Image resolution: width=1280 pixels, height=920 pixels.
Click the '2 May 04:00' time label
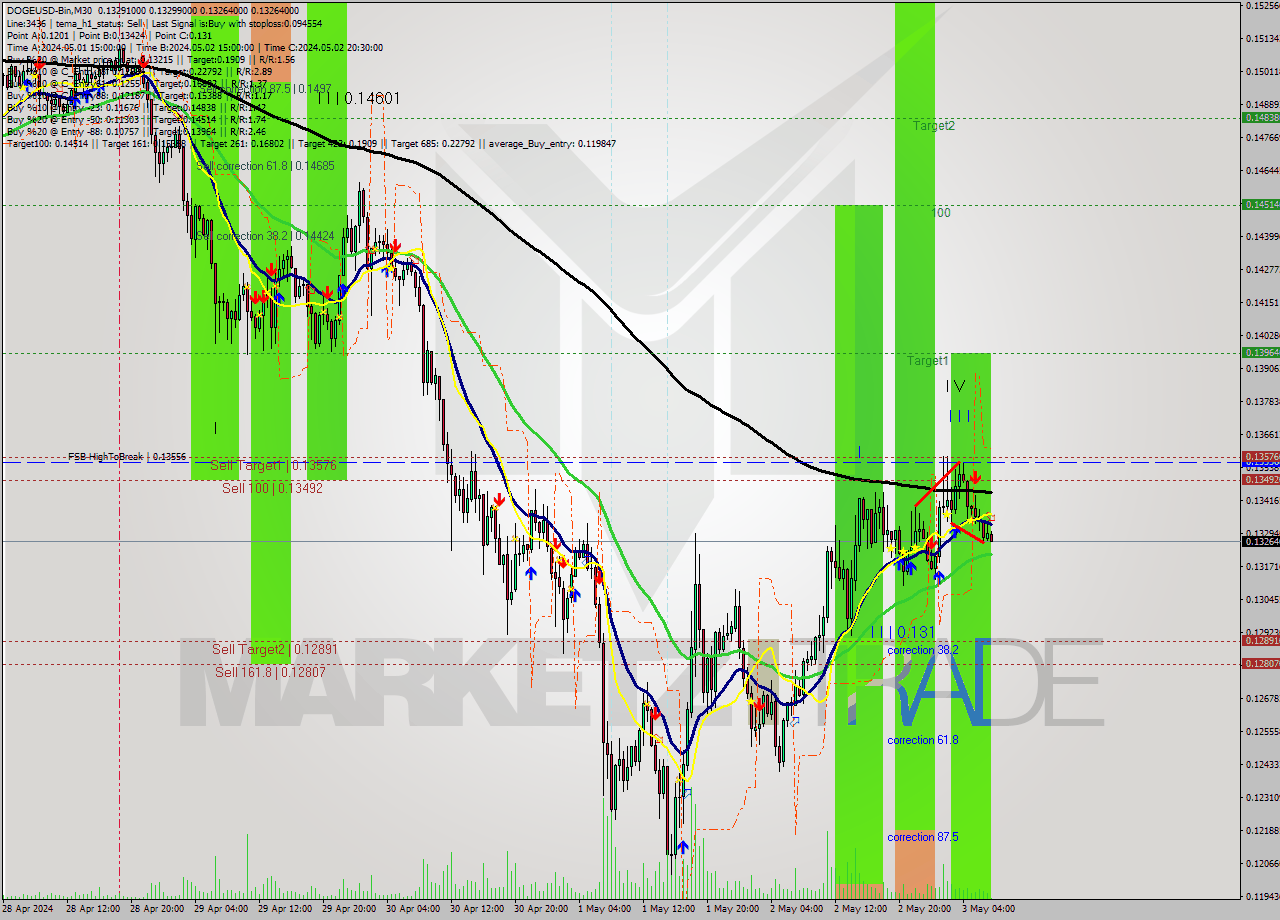coord(797,909)
